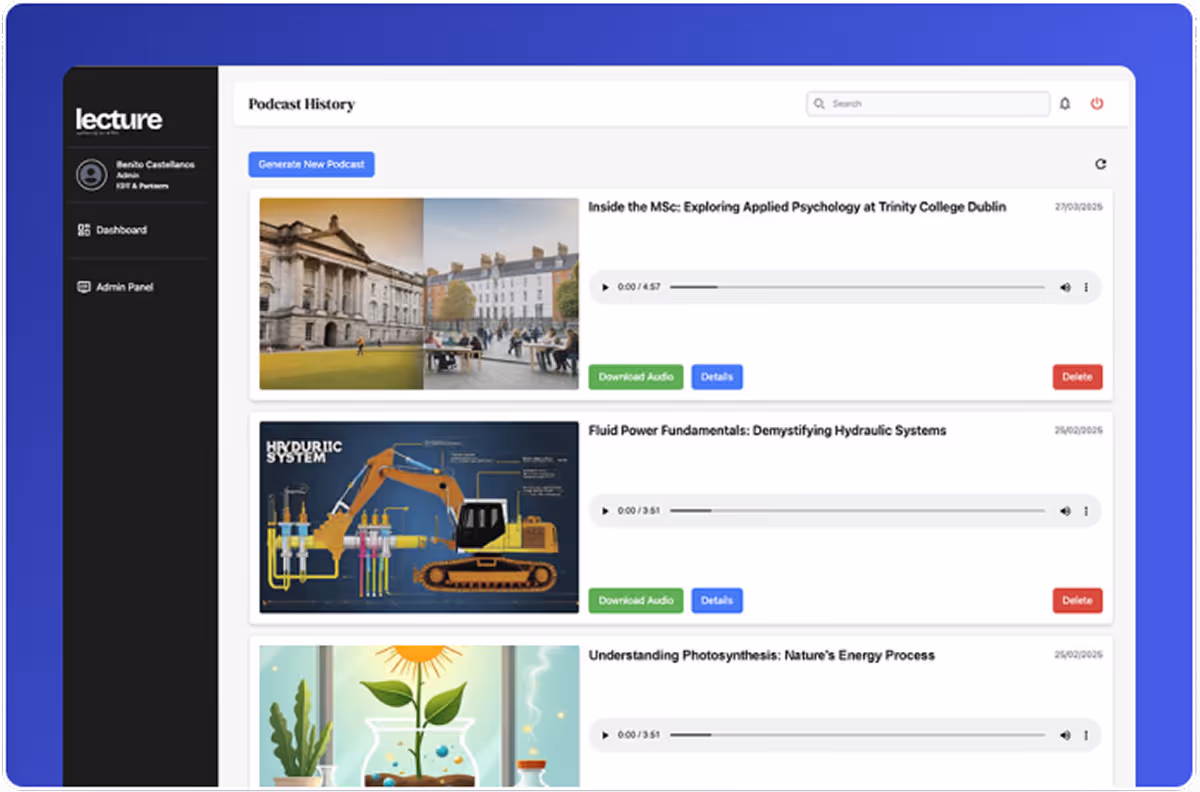Image resolution: width=1200 pixels, height=792 pixels.
Task: Download audio for Hydraulic Systems podcast
Action: click(636, 601)
